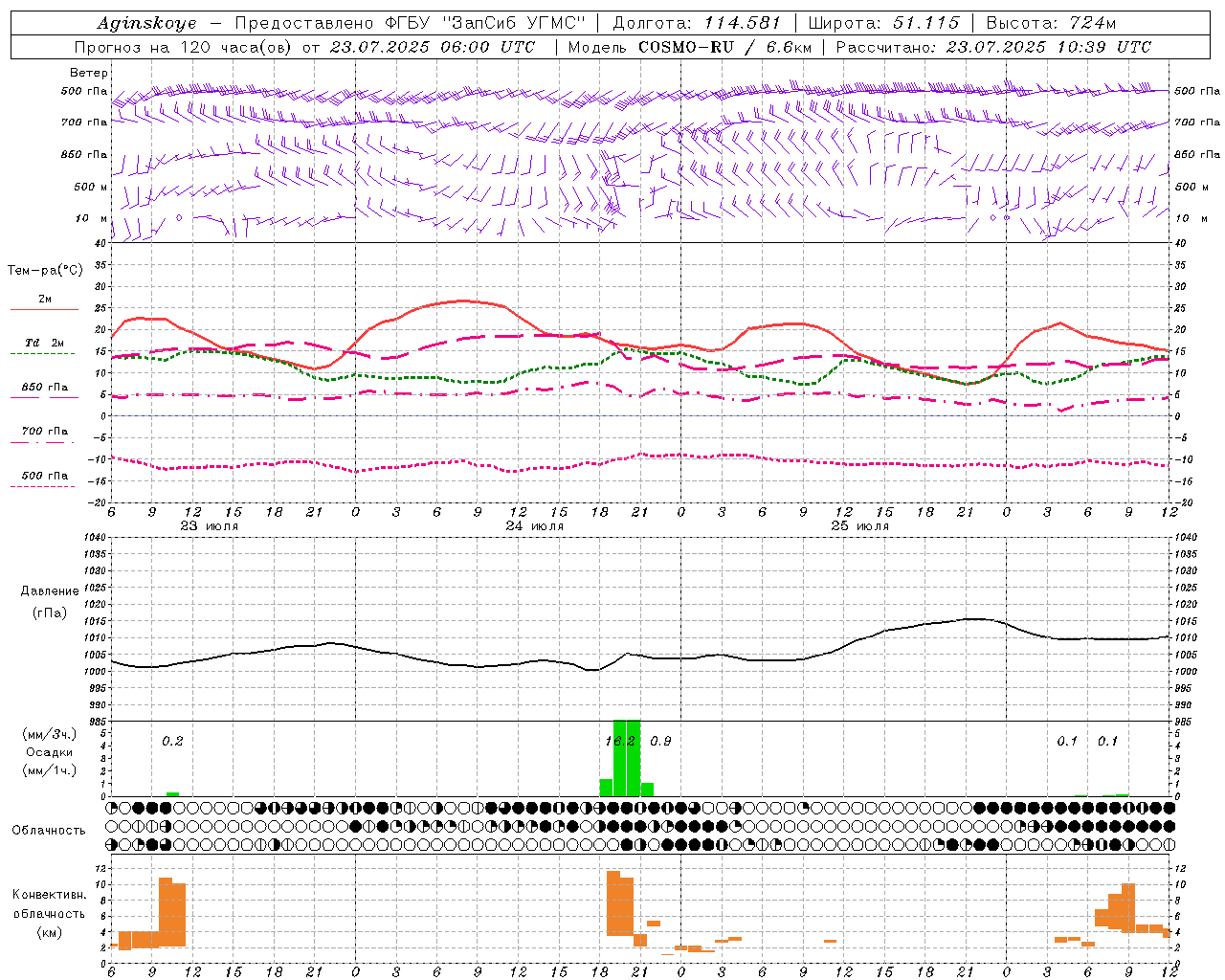Select the 700 гПа temperature legend label
This screenshot has height=980, width=1225.
point(45,432)
